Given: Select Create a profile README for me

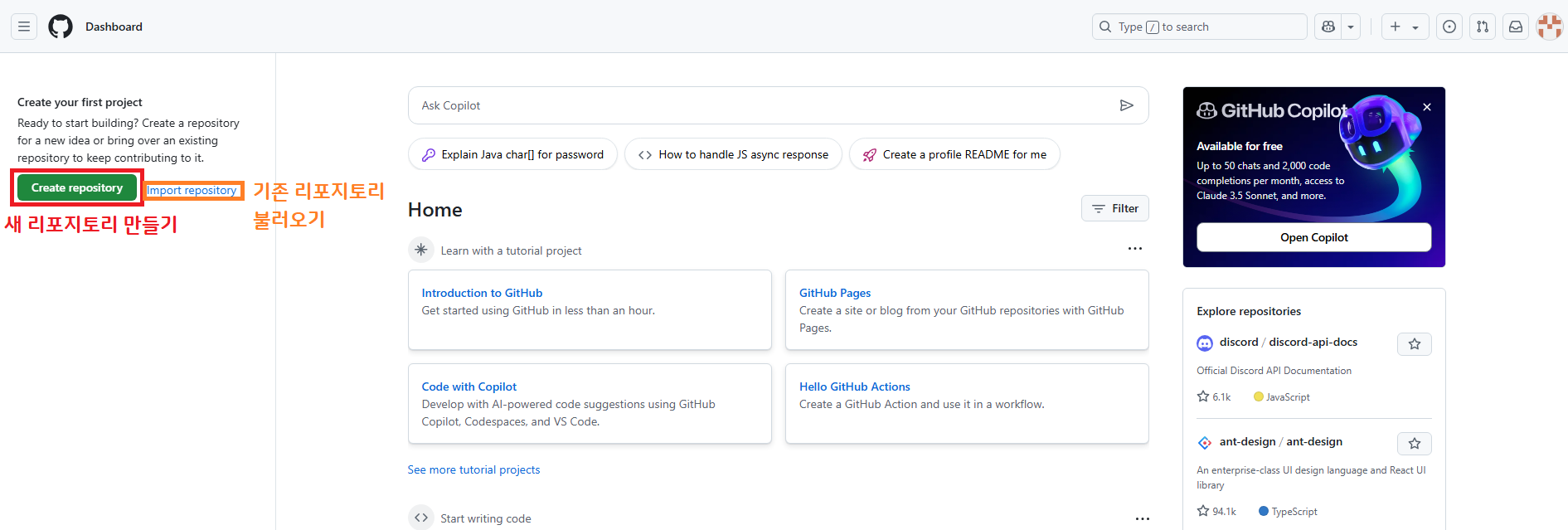Looking at the screenshot, I should 954,154.
